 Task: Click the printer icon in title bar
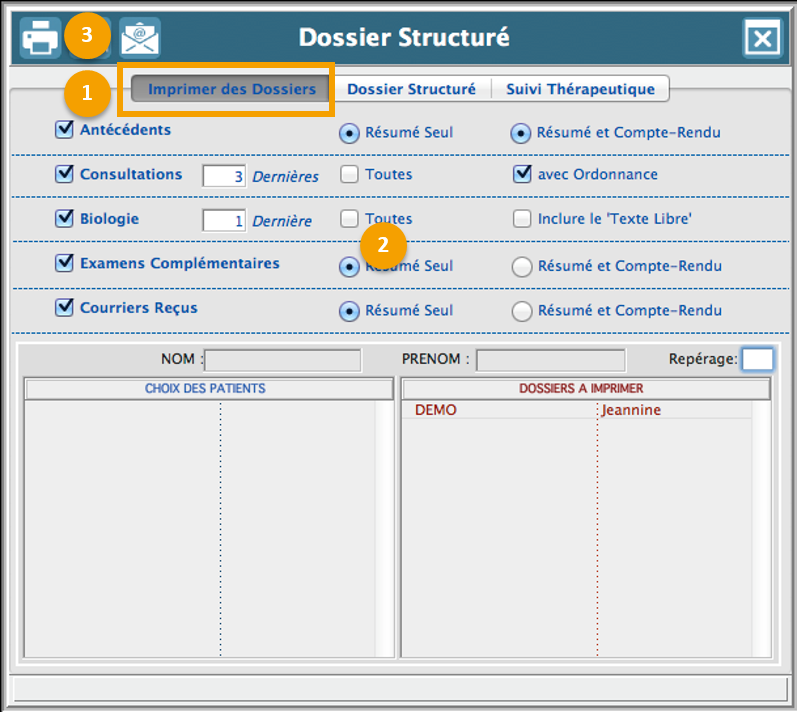click(x=41, y=38)
